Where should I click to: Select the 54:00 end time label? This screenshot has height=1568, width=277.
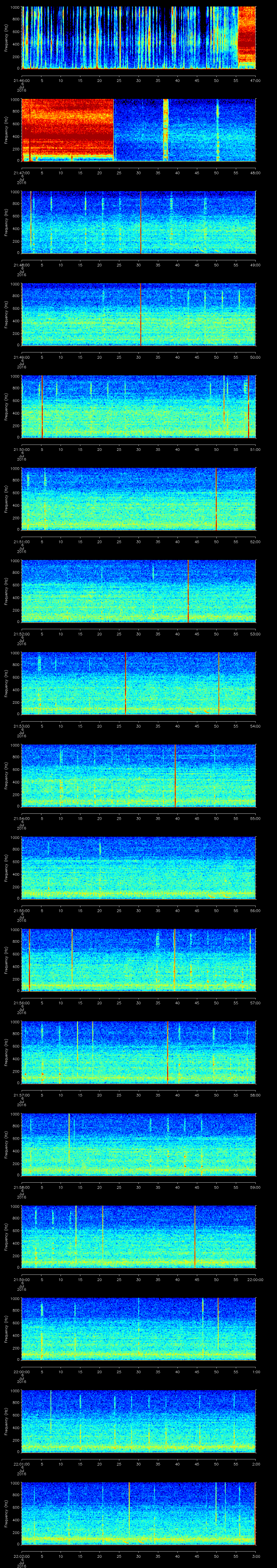(x=255, y=726)
